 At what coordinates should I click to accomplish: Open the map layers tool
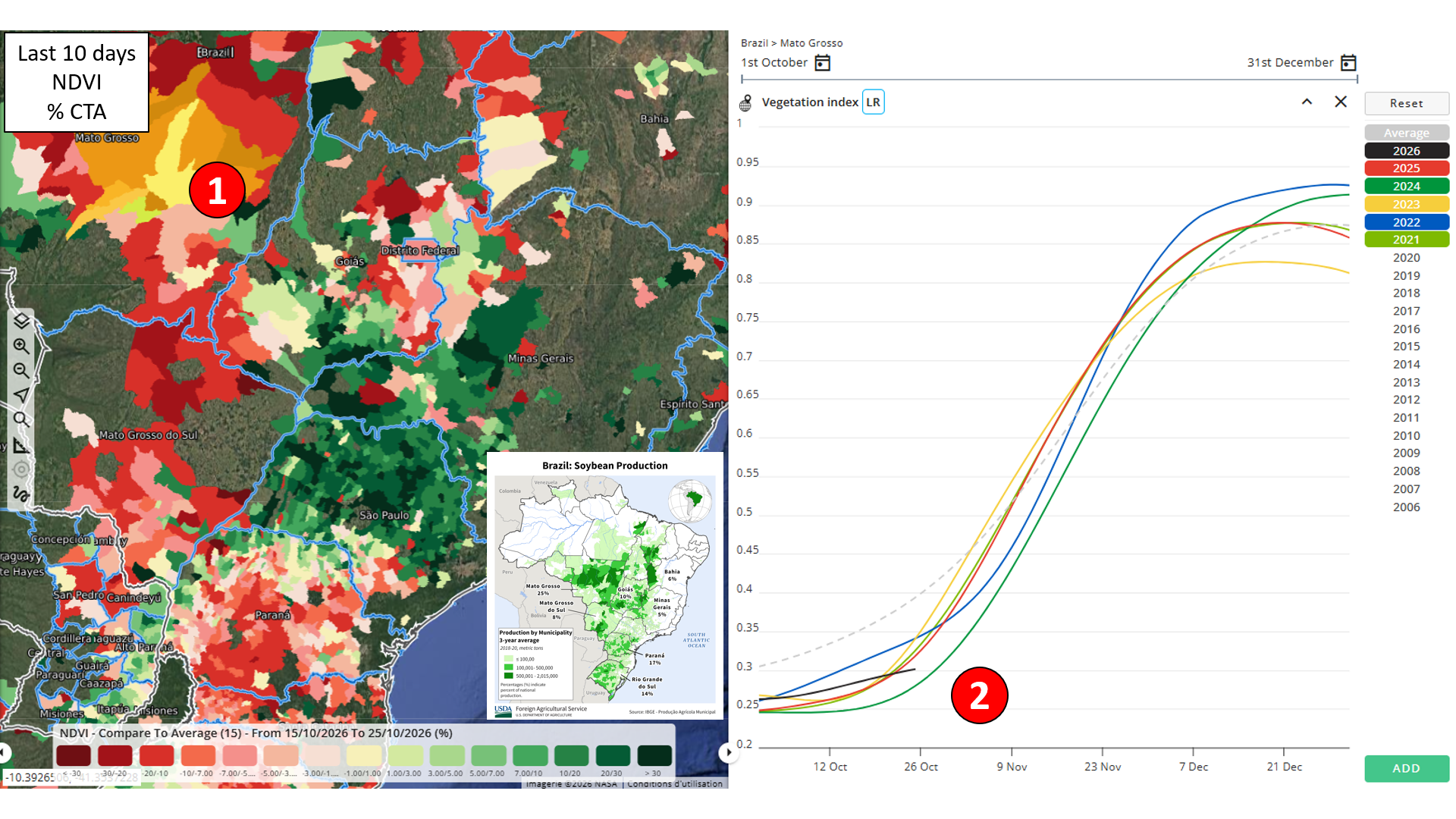(x=21, y=321)
